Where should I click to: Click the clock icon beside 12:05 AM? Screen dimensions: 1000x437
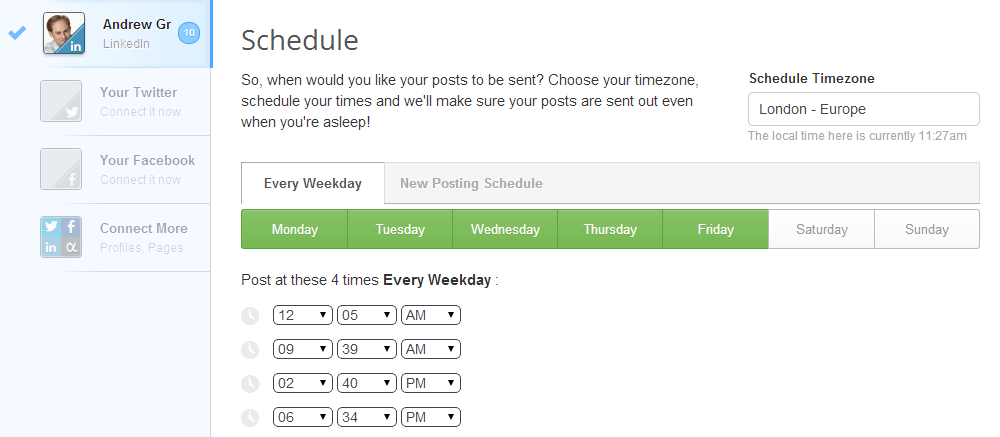250,316
